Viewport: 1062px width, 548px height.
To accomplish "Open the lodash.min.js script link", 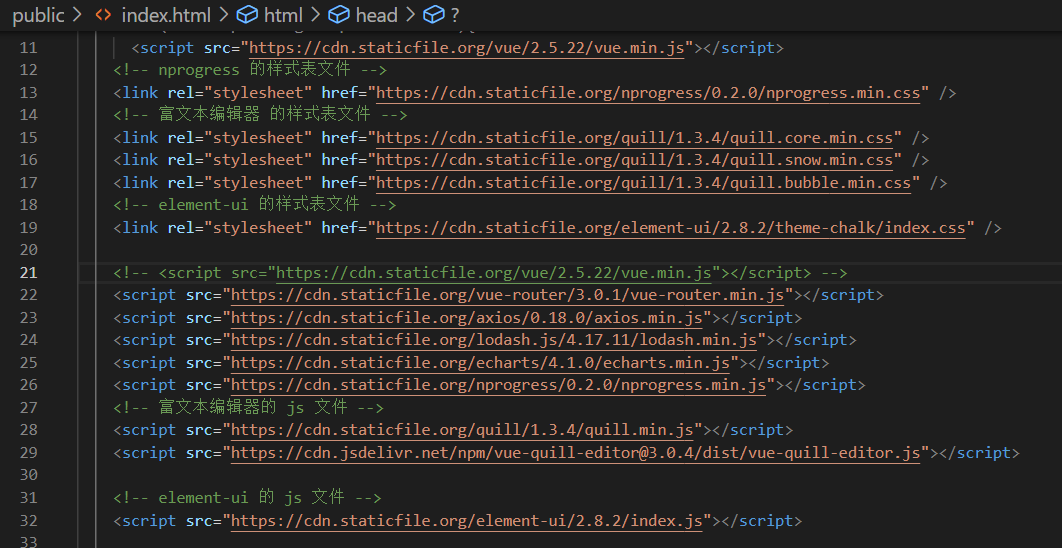I will [x=494, y=340].
